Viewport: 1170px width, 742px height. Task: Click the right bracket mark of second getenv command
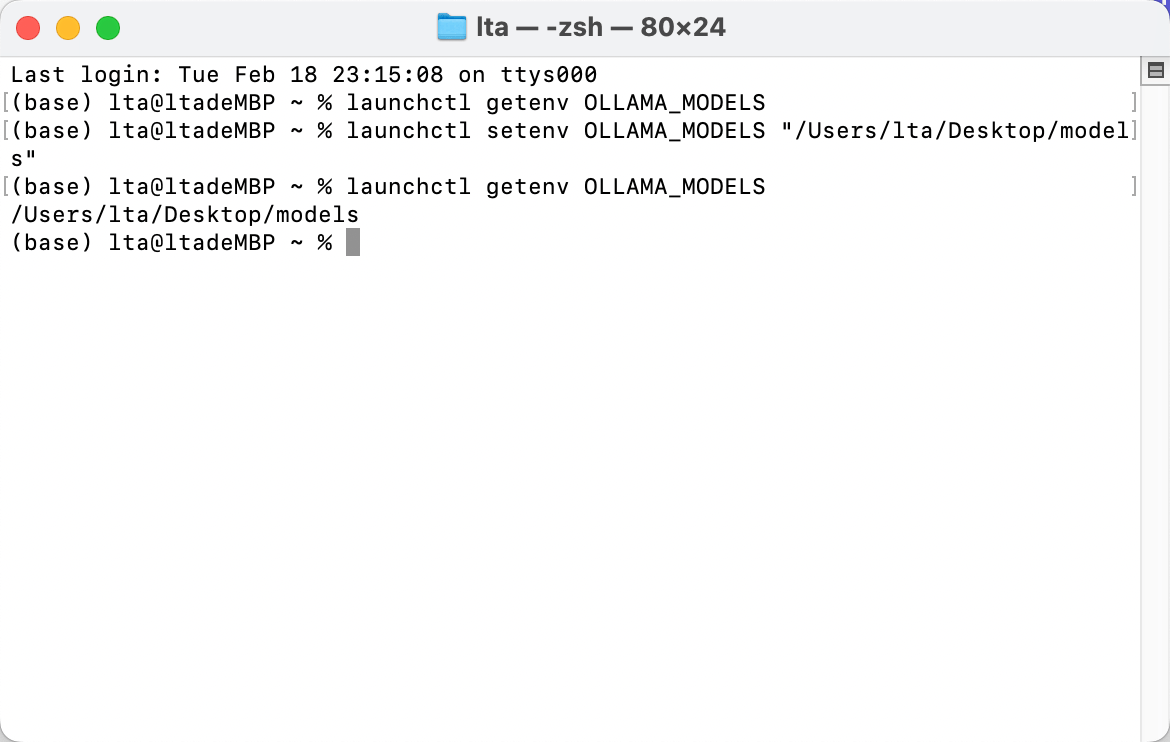click(1133, 186)
